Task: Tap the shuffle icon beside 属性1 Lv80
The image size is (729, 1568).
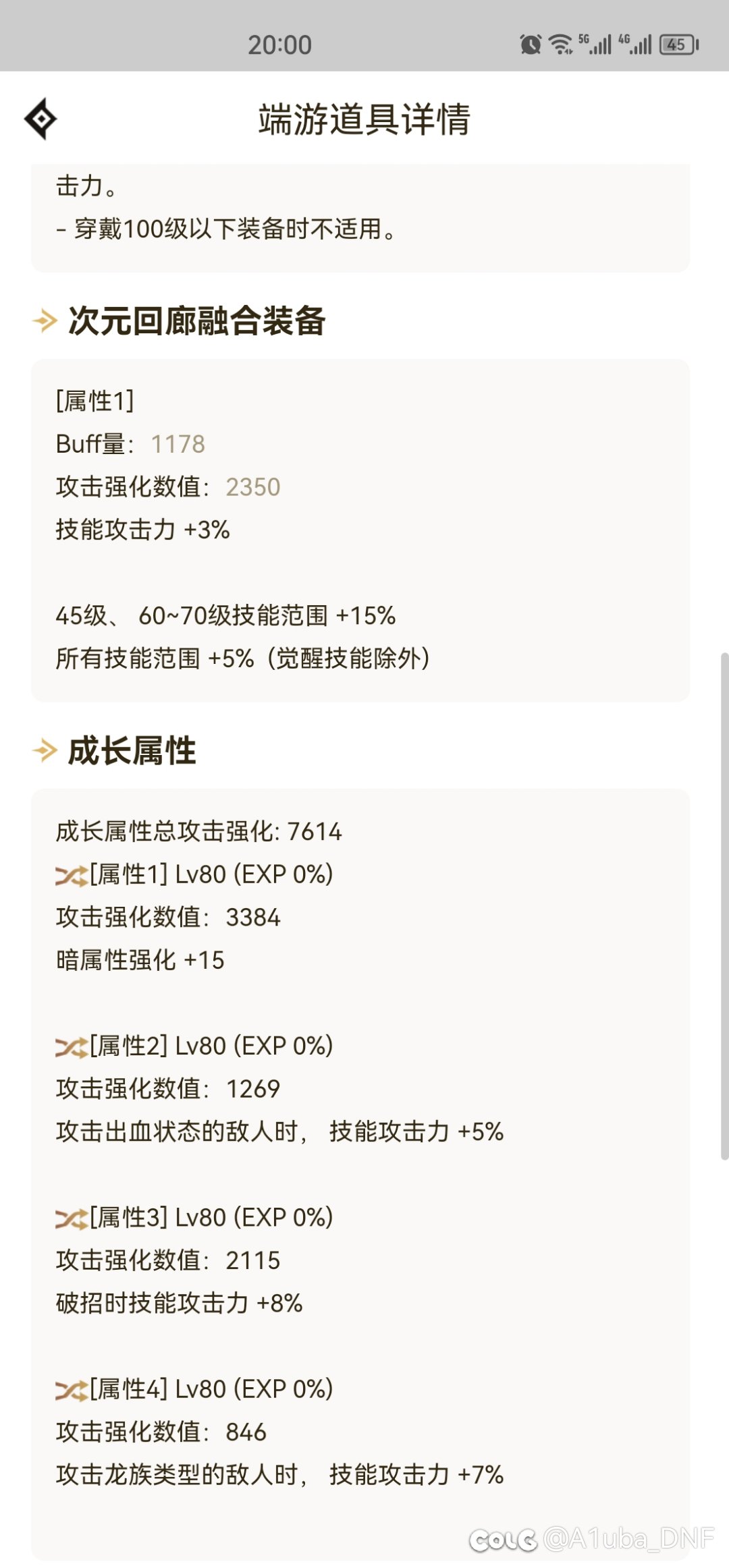Action: [72, 876]
